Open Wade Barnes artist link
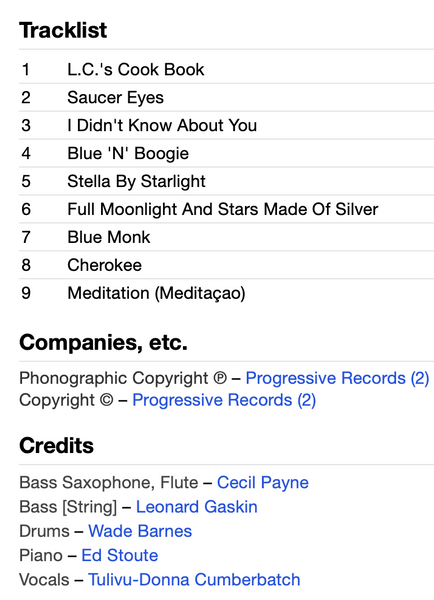 pyautogui.click(x=140, y=531)
